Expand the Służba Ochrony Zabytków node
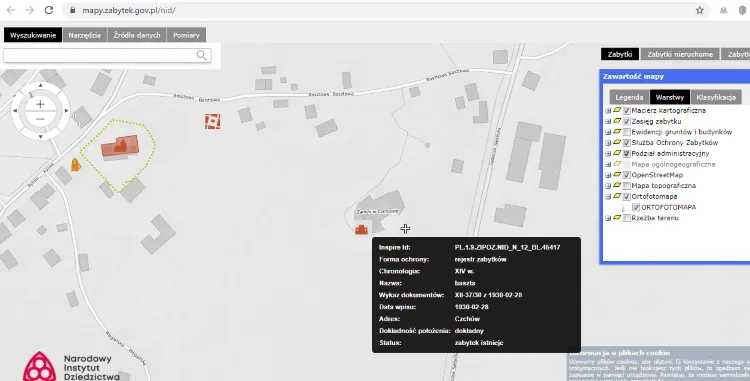750x381 pixels. (608, 143)
